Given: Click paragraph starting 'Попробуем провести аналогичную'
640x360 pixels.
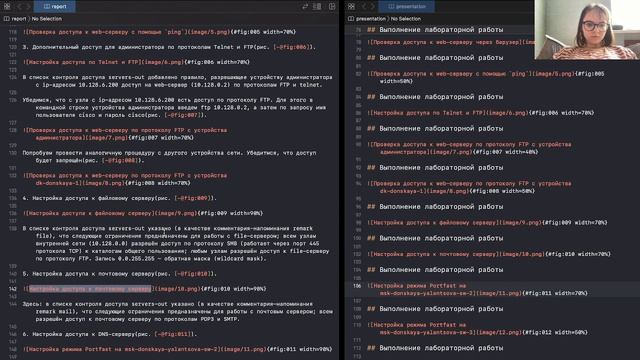Looking at the screenshot, I should (169, 157).
